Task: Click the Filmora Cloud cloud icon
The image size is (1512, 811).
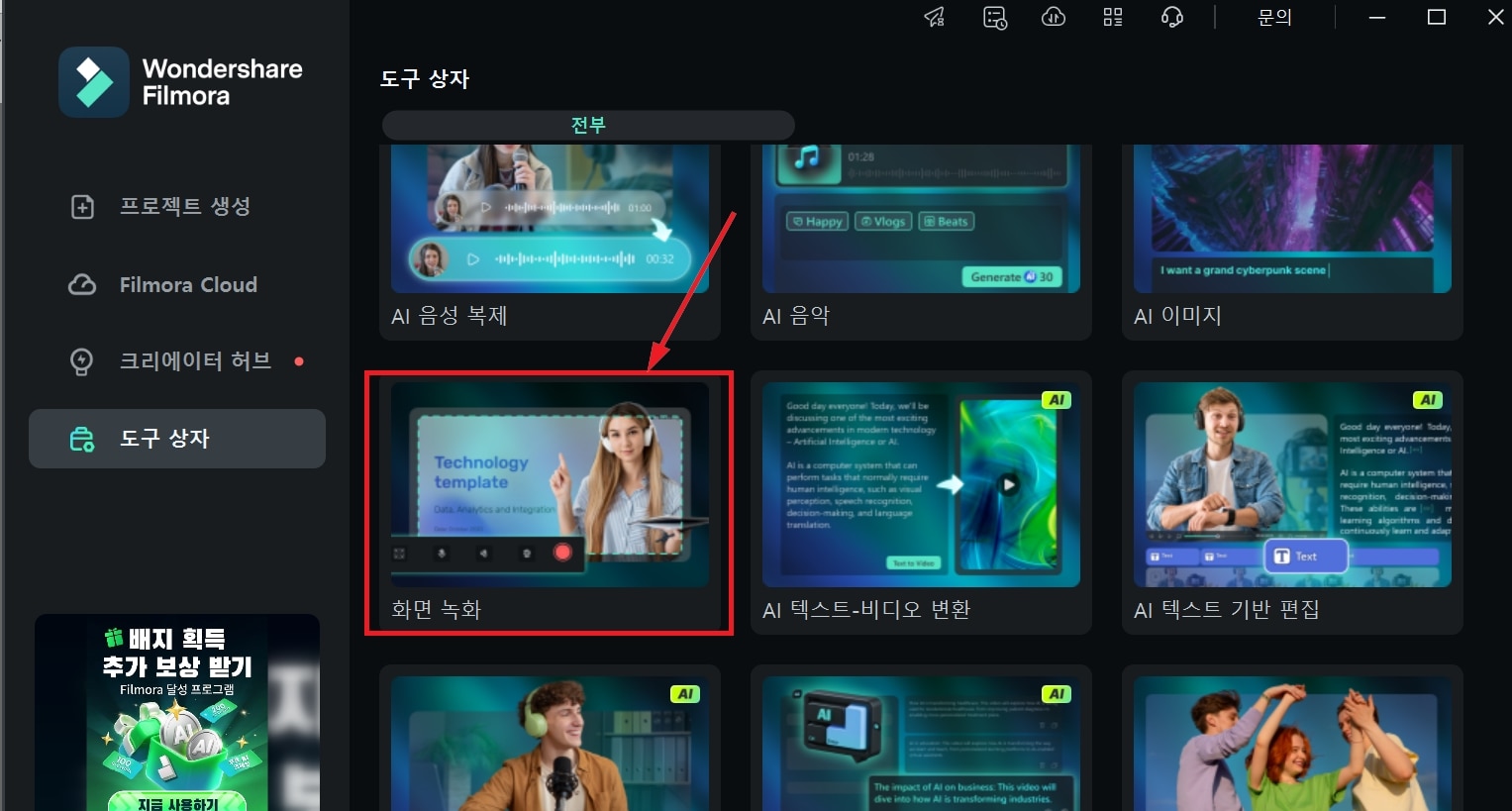Action: [82, 285]
